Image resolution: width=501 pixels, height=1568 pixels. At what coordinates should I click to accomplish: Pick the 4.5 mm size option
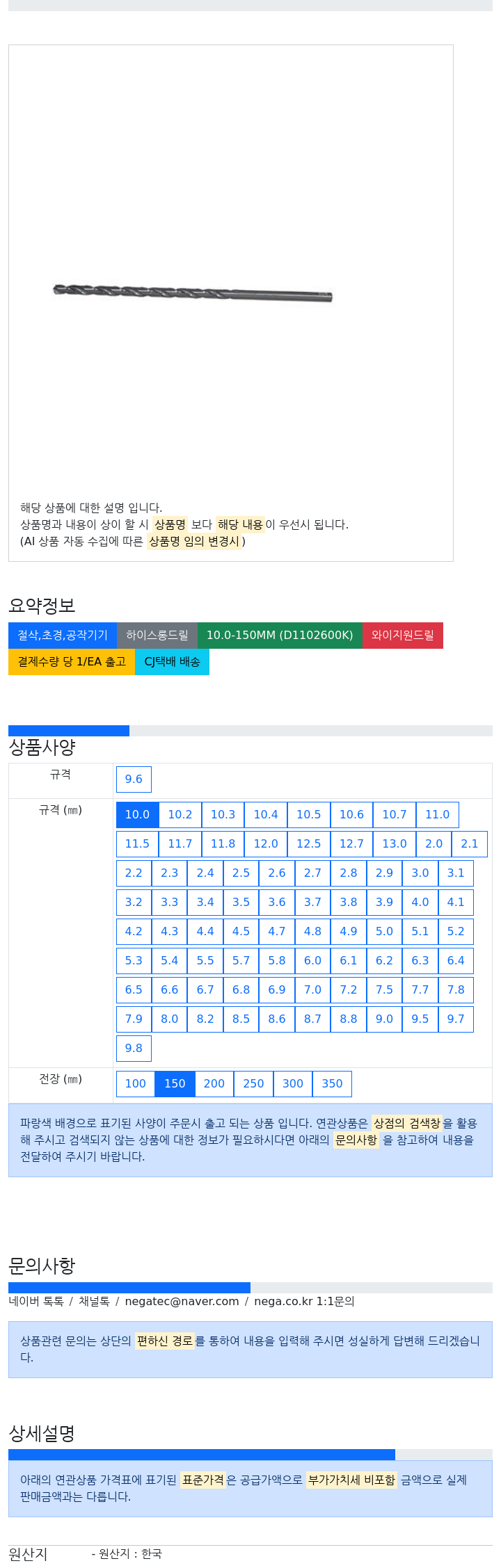click(241, 931)
